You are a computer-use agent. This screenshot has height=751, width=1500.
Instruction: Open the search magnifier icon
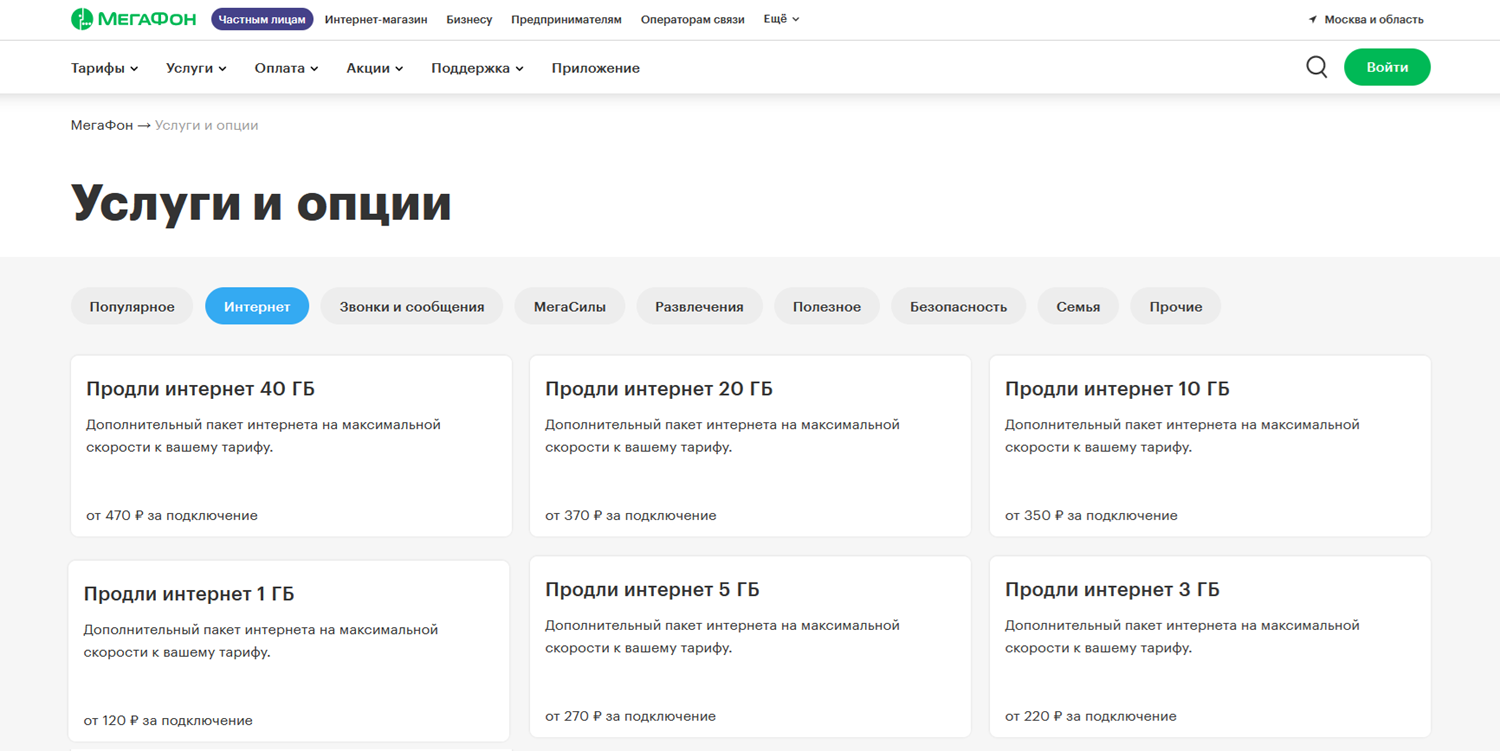1317,67
